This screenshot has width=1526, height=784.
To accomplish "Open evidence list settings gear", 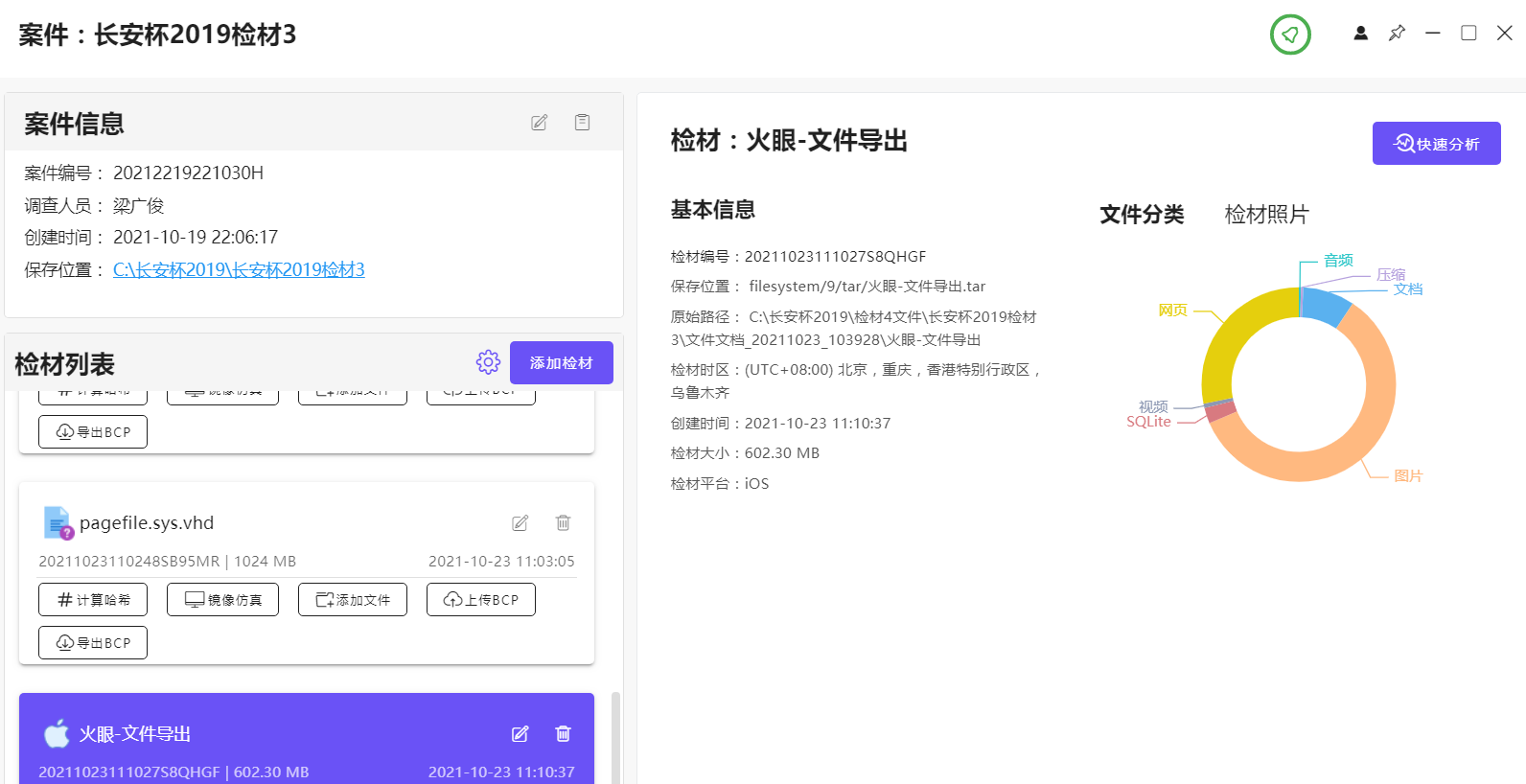I will 488,362.
